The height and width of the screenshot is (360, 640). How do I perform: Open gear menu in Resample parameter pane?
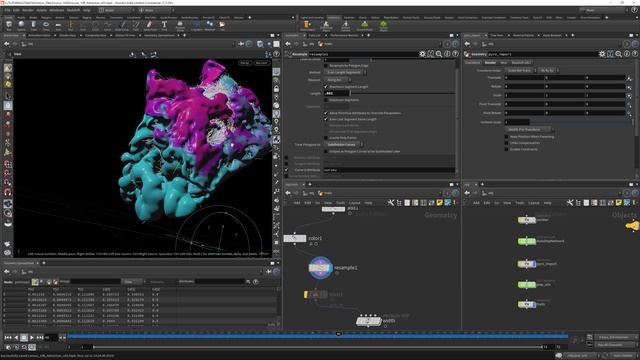point(422,54)
